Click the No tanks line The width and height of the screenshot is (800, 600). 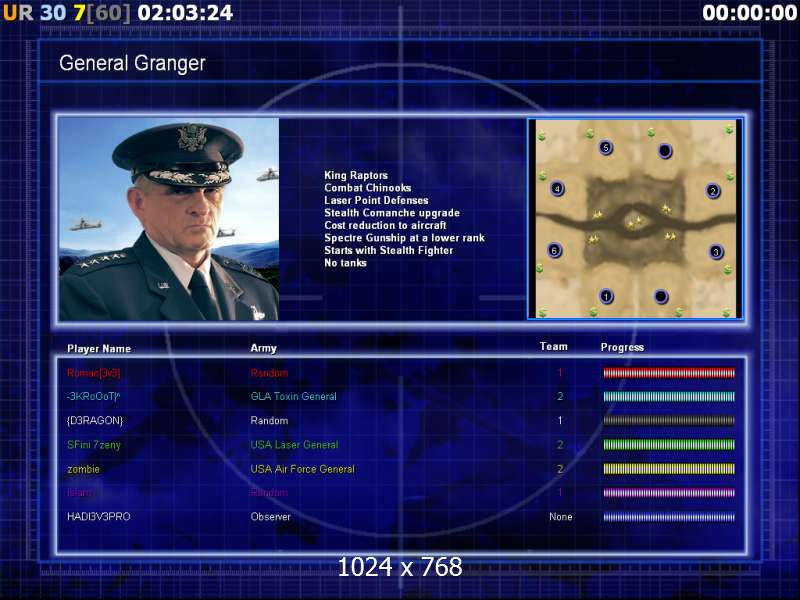coord(345,263)
